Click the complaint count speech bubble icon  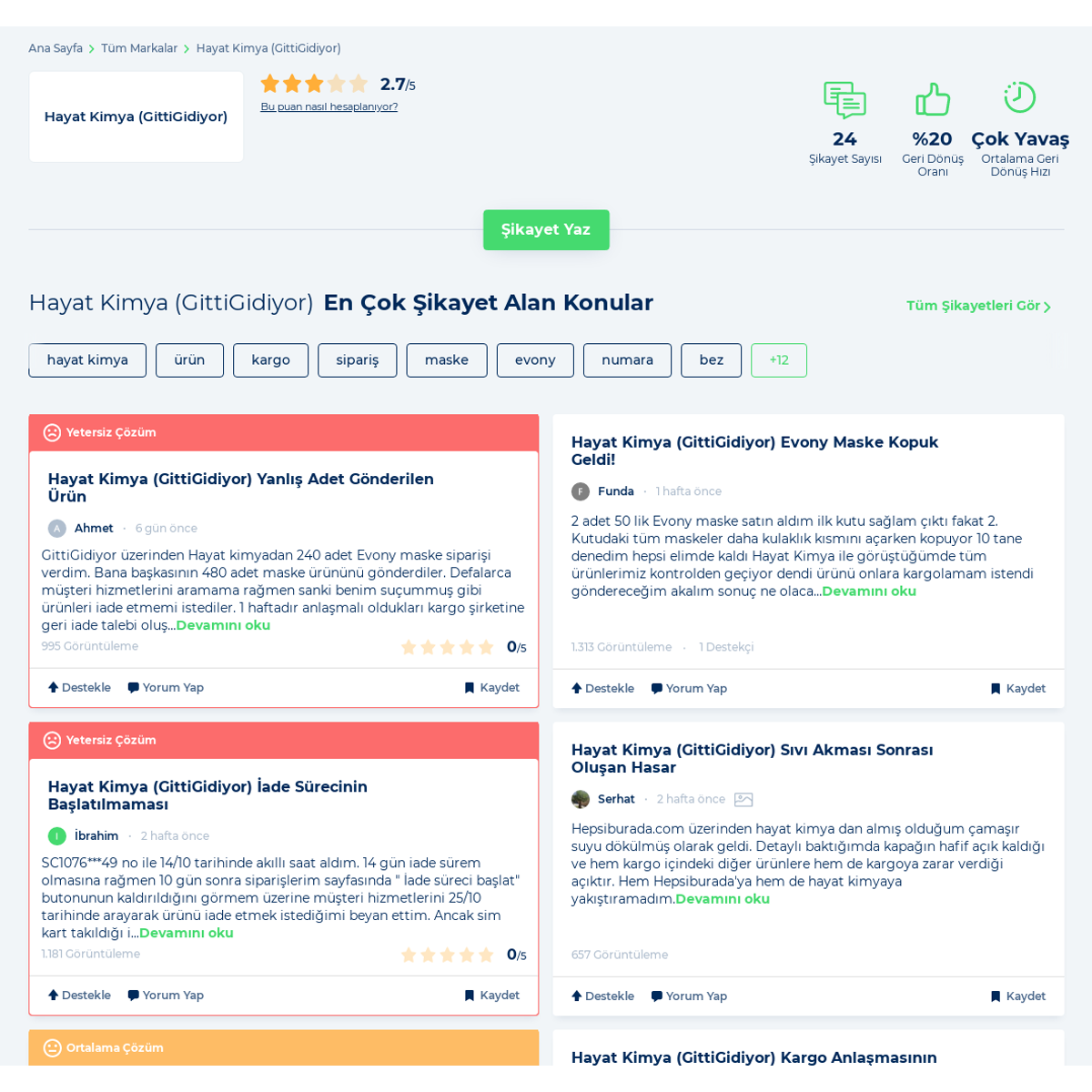pos(844,100)
